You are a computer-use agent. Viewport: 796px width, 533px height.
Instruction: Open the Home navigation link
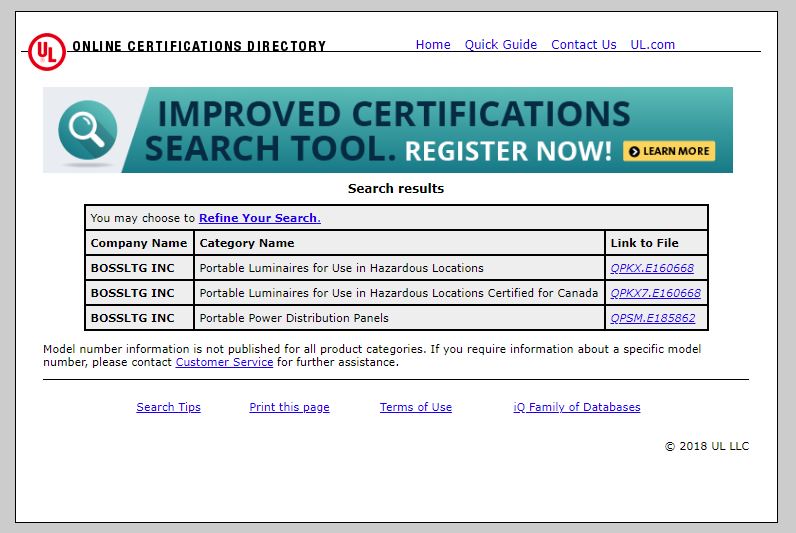[433, 45]
